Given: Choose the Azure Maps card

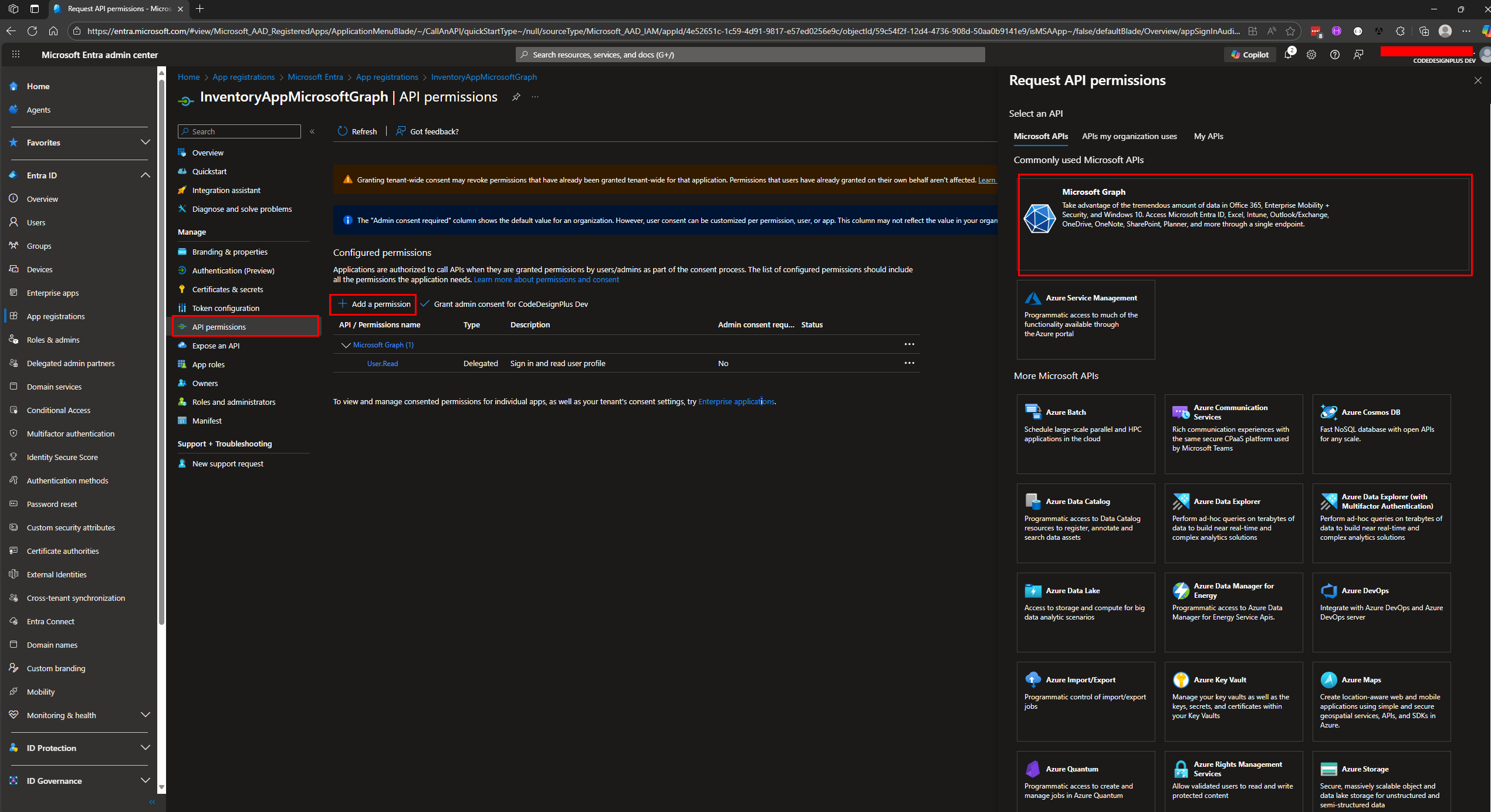Looking at the screenshot, I should tap(1381, 701).
